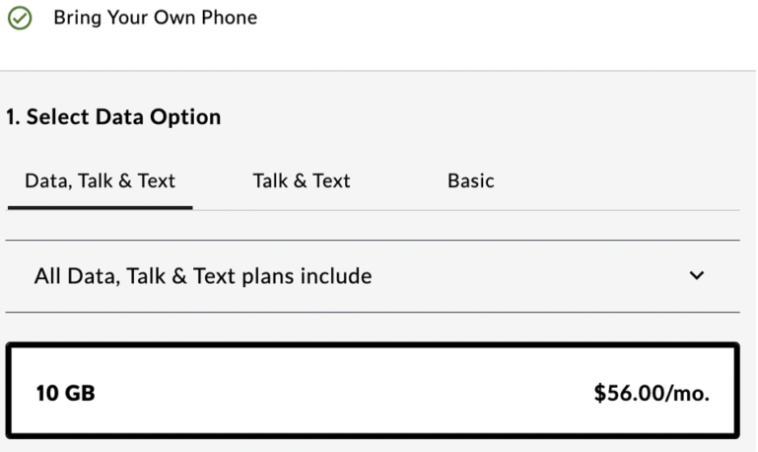
Task: Expand All Data, Talk & Text plans include
Action: pos(203,276)
